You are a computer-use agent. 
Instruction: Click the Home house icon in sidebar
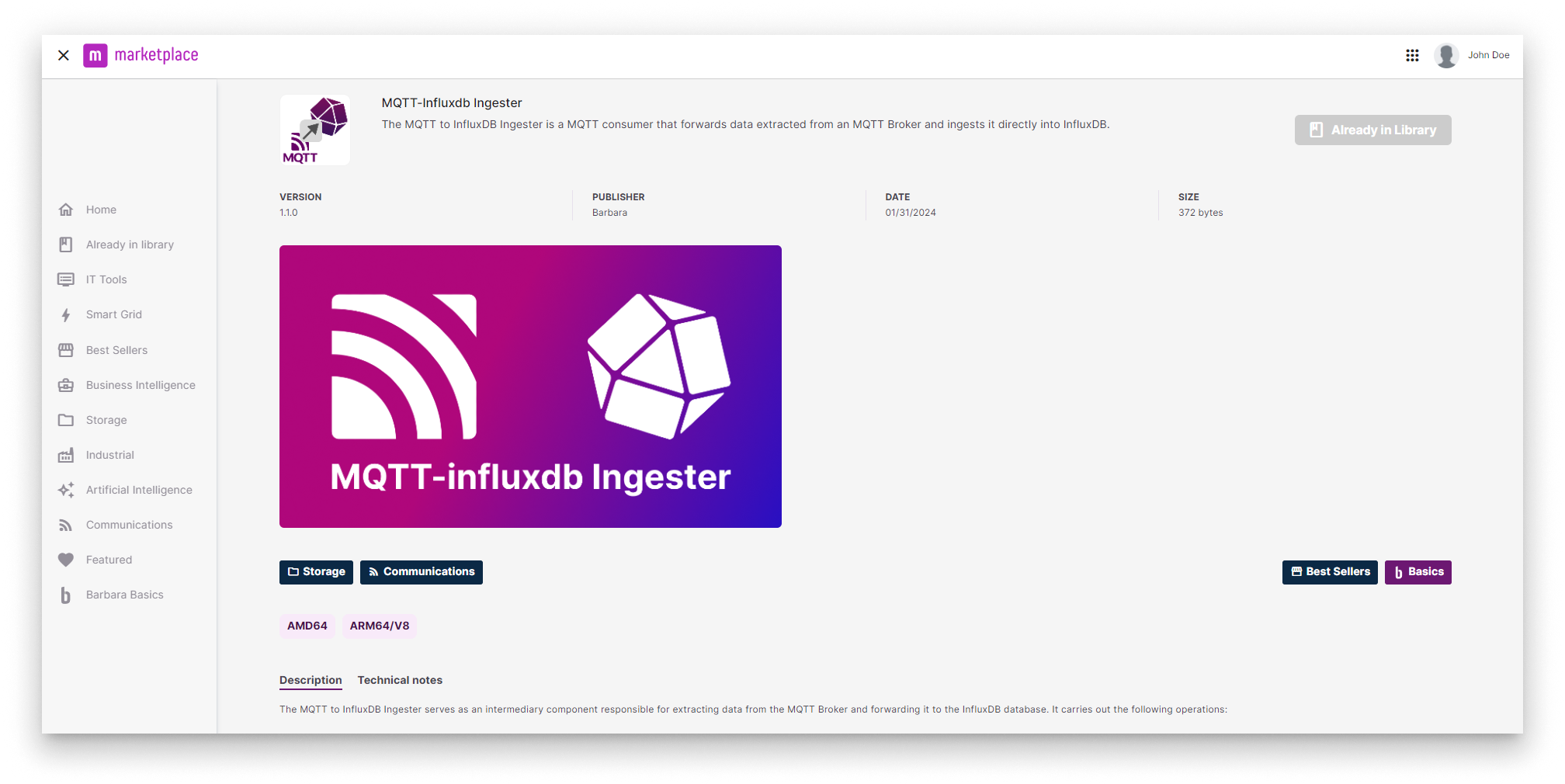[66, 210]
